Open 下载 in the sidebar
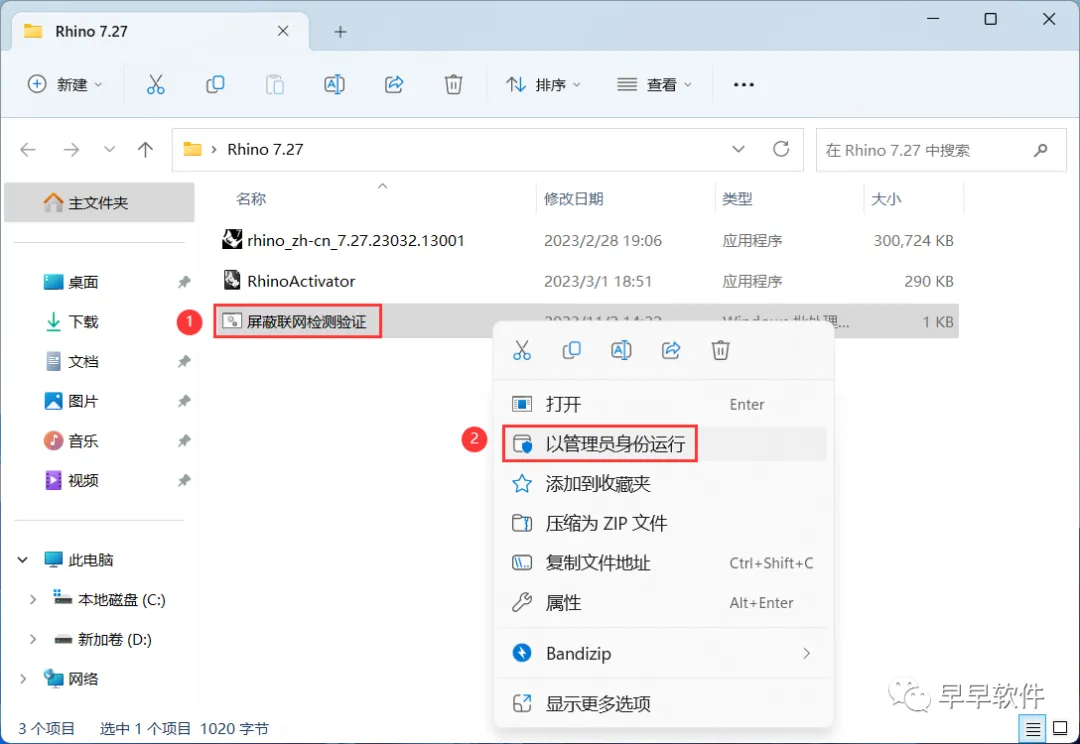The image size is (1080, 744). pyautogui.click(x=83, y=322)
